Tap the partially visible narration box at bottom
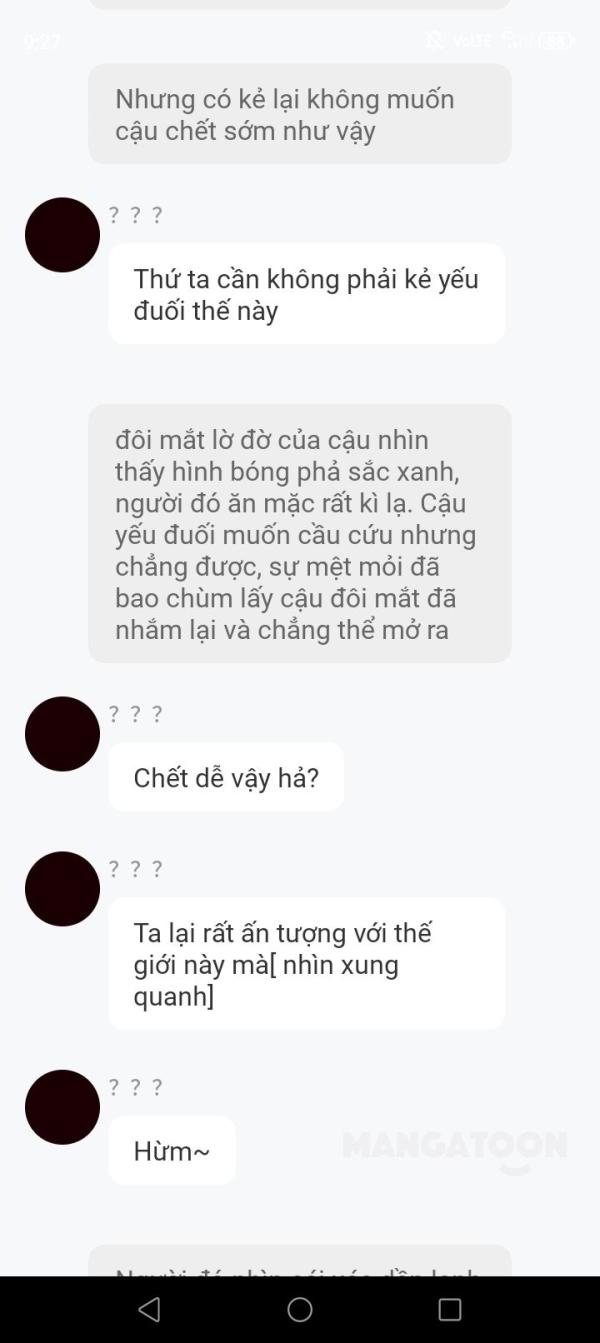The width and height of the screenshot is (600, 1343). click(x=300, y=1260)
